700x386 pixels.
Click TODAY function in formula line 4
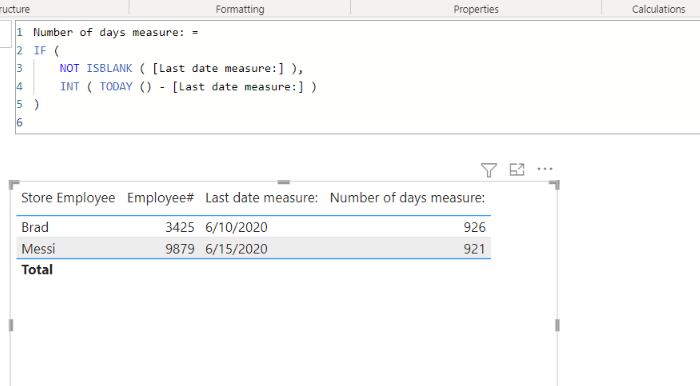pyautogui.click(x=116, y=86)
